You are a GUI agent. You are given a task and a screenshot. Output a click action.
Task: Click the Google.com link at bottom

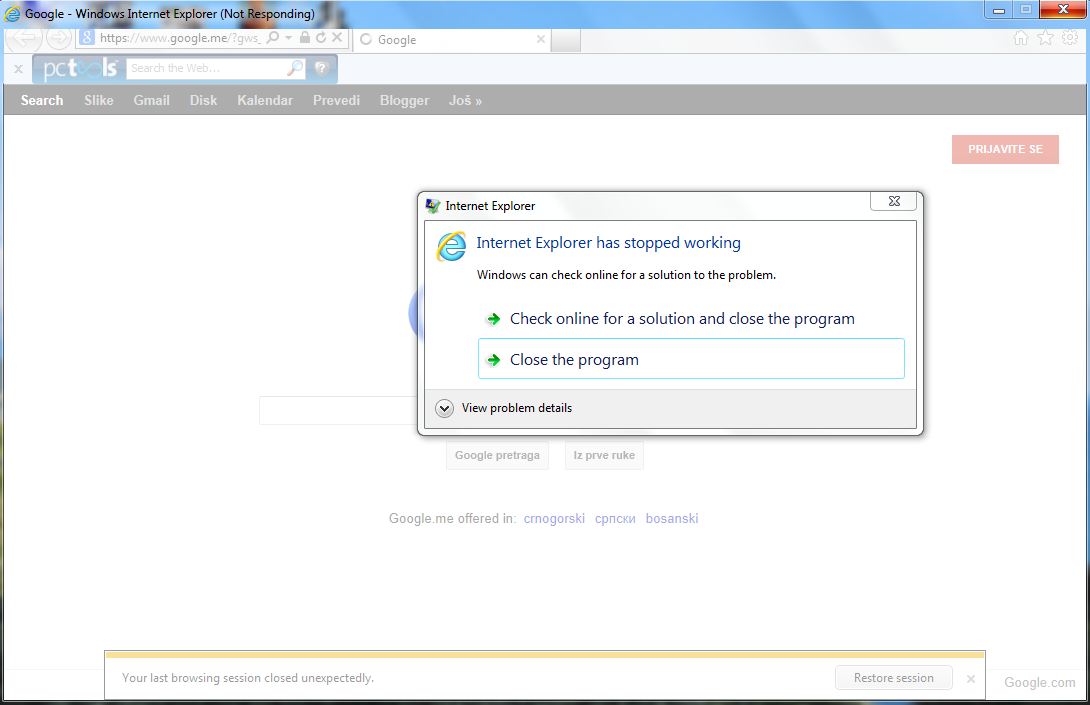pos(1039,683)
